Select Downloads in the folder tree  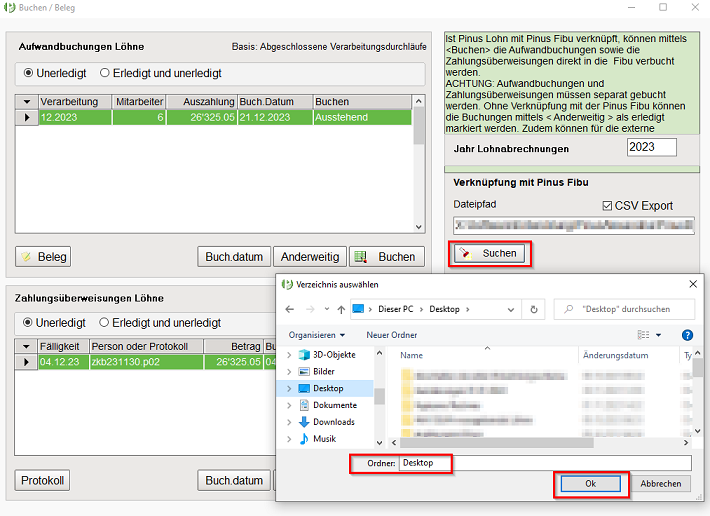pos(334,422)
